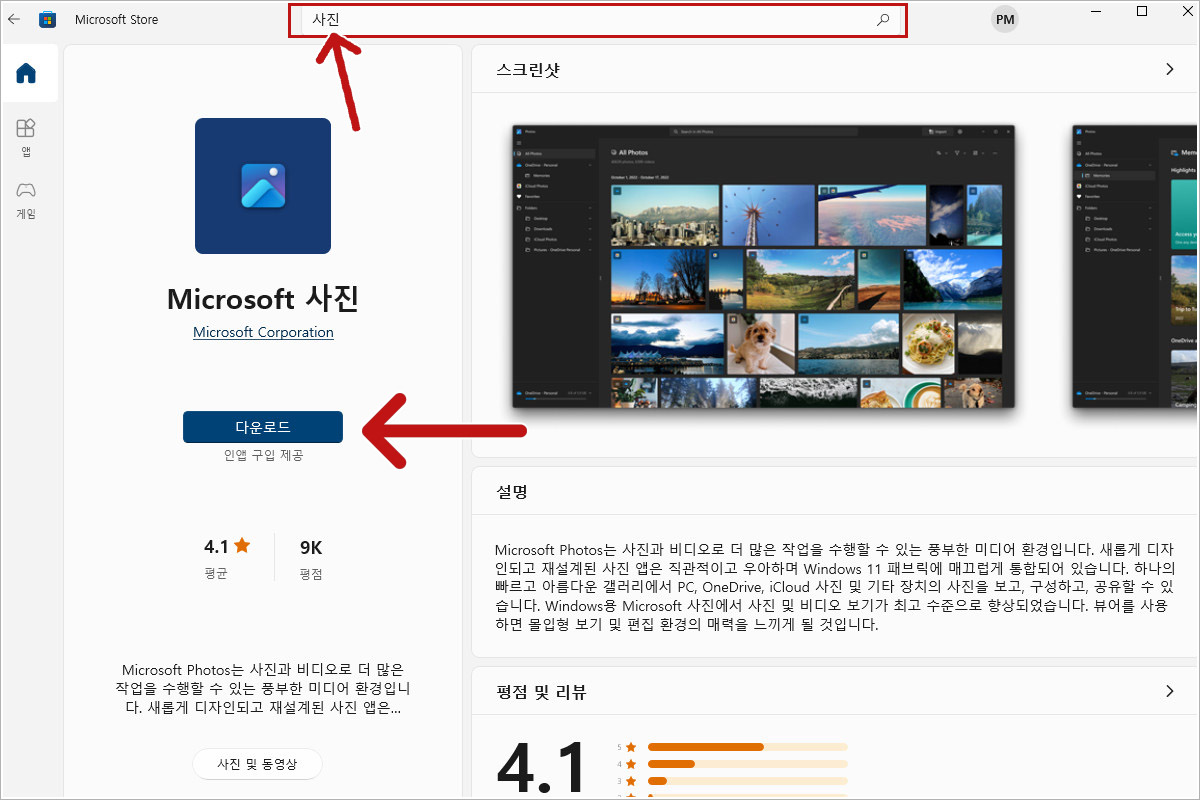Expand the 평점 및 리뷰 section chevron
1200x800 pixels.
pos(1170,691)
